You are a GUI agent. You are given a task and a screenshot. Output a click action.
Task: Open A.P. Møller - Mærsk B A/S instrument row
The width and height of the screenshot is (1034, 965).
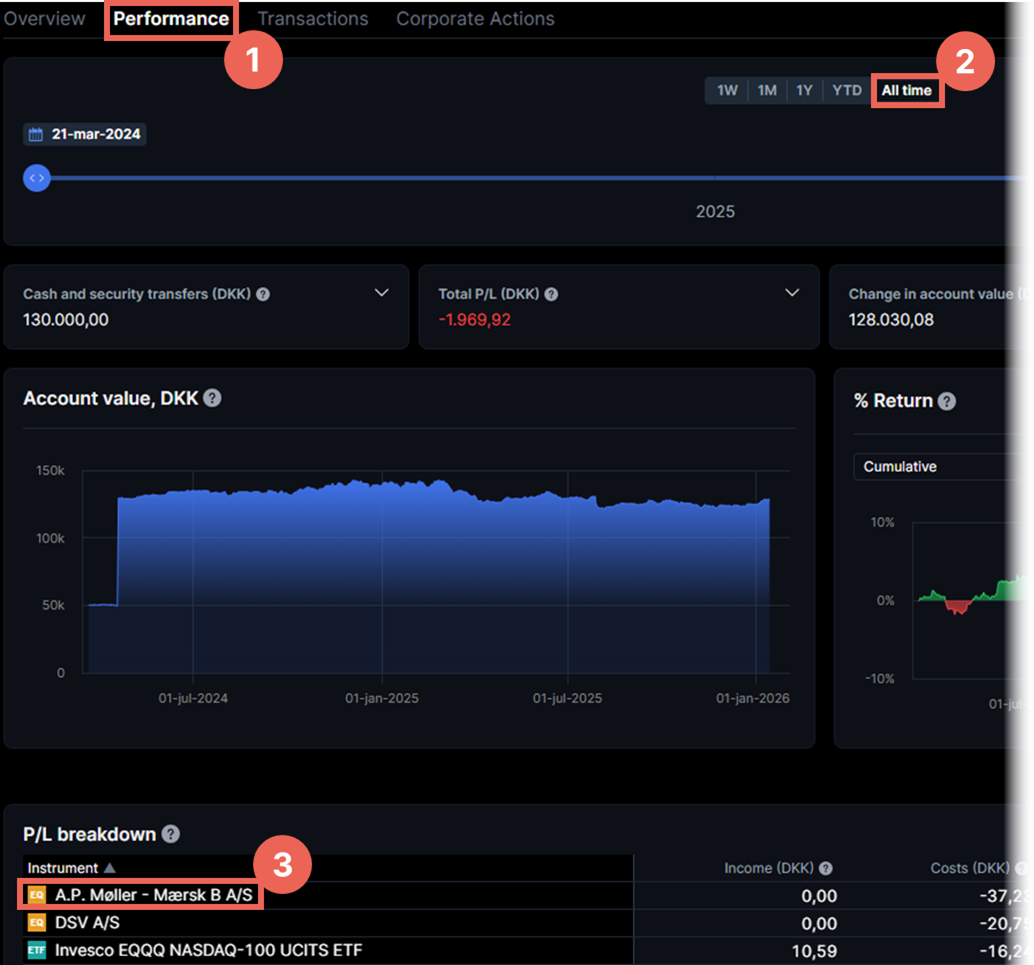[x=153, y=894]
